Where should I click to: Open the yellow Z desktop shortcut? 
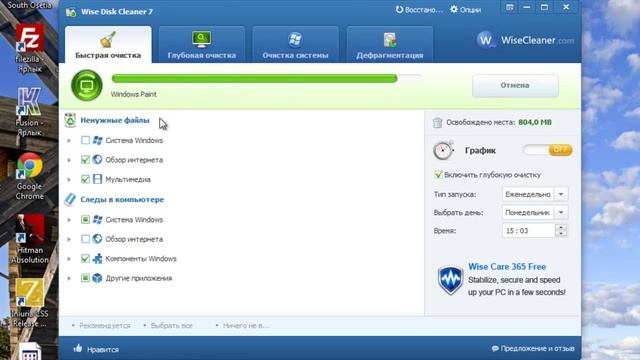(29, 303)
